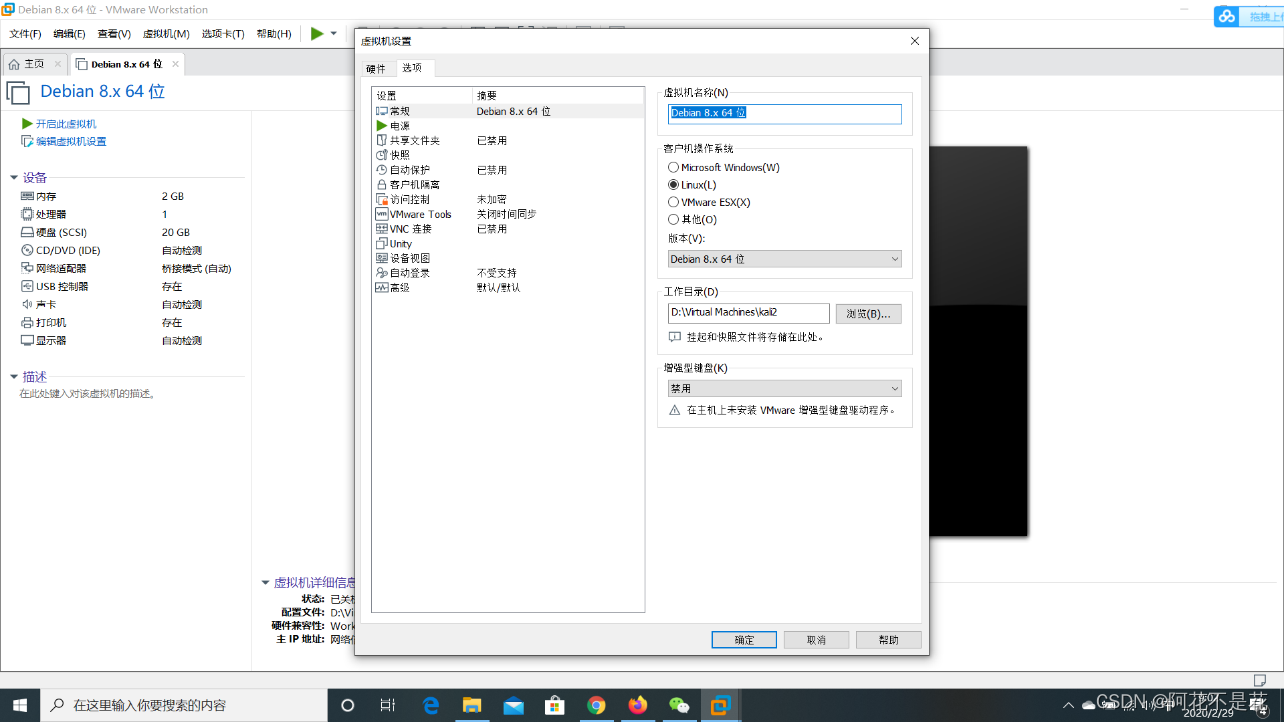The image size is (1284, 722).
Task: Select 常规 row icon in settings list
Action: pos(381,111)
